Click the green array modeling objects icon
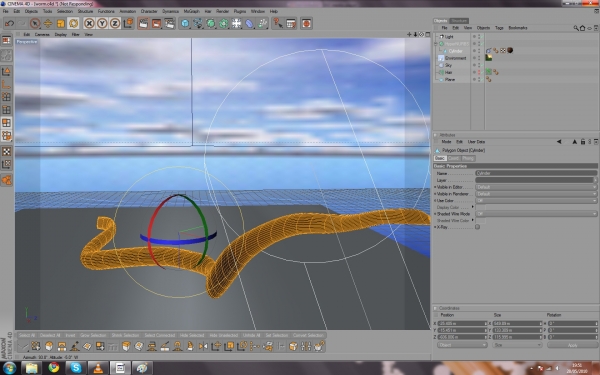The image size is (600, 375). point(223,23)
